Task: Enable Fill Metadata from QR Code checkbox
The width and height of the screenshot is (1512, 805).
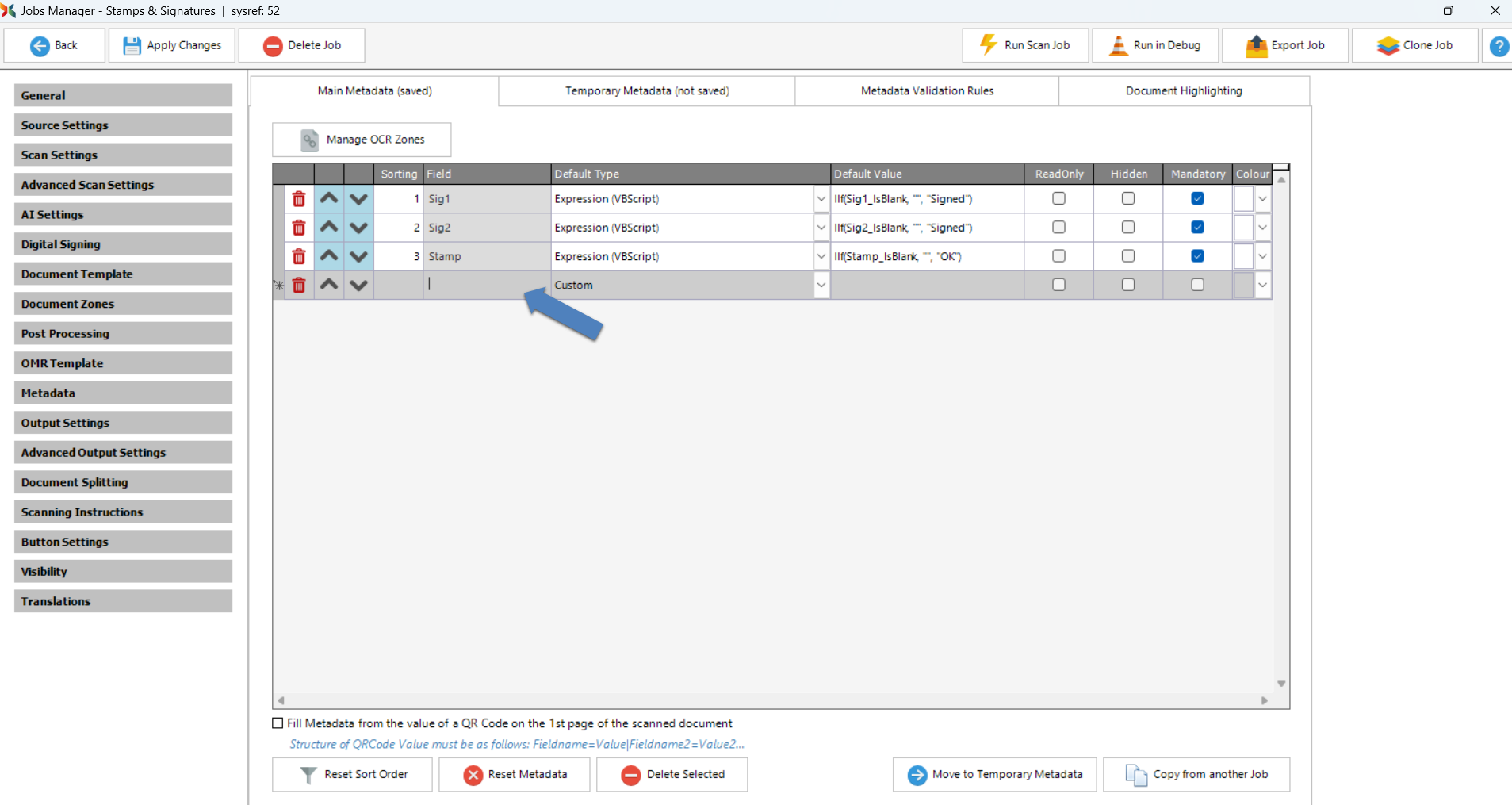Action: [278, 723]
